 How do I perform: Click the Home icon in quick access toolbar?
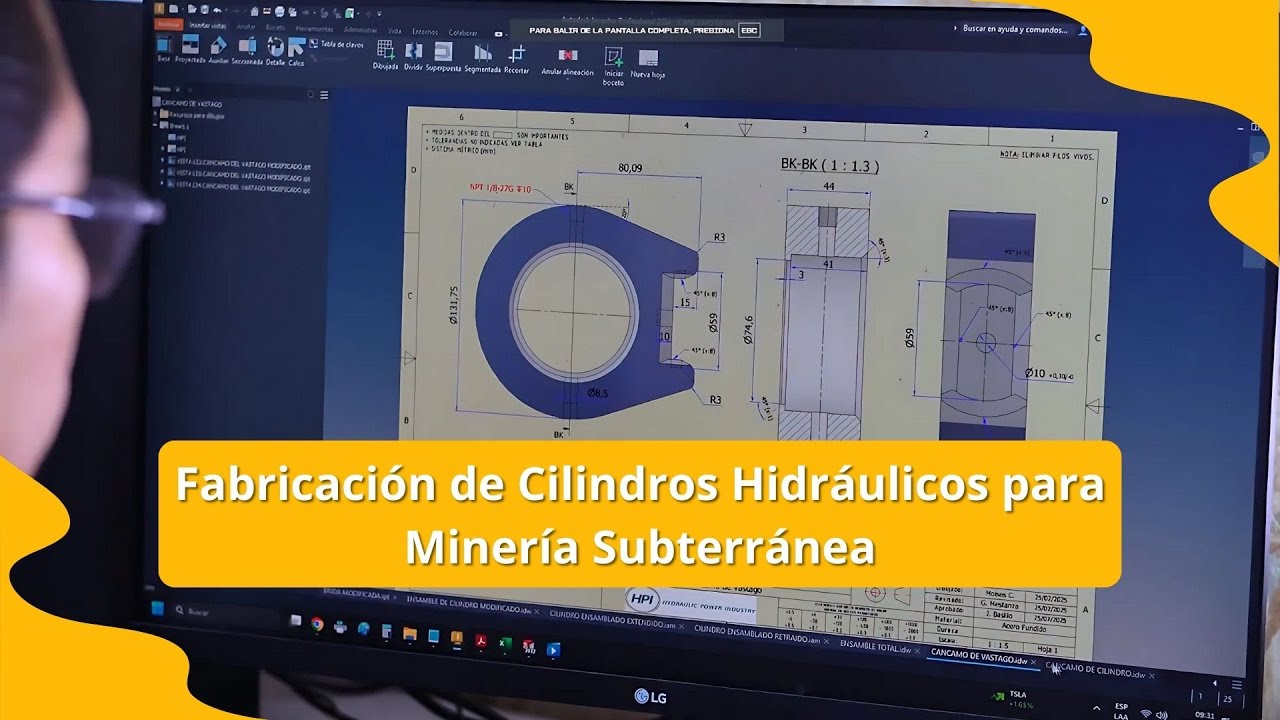(254, 12)
